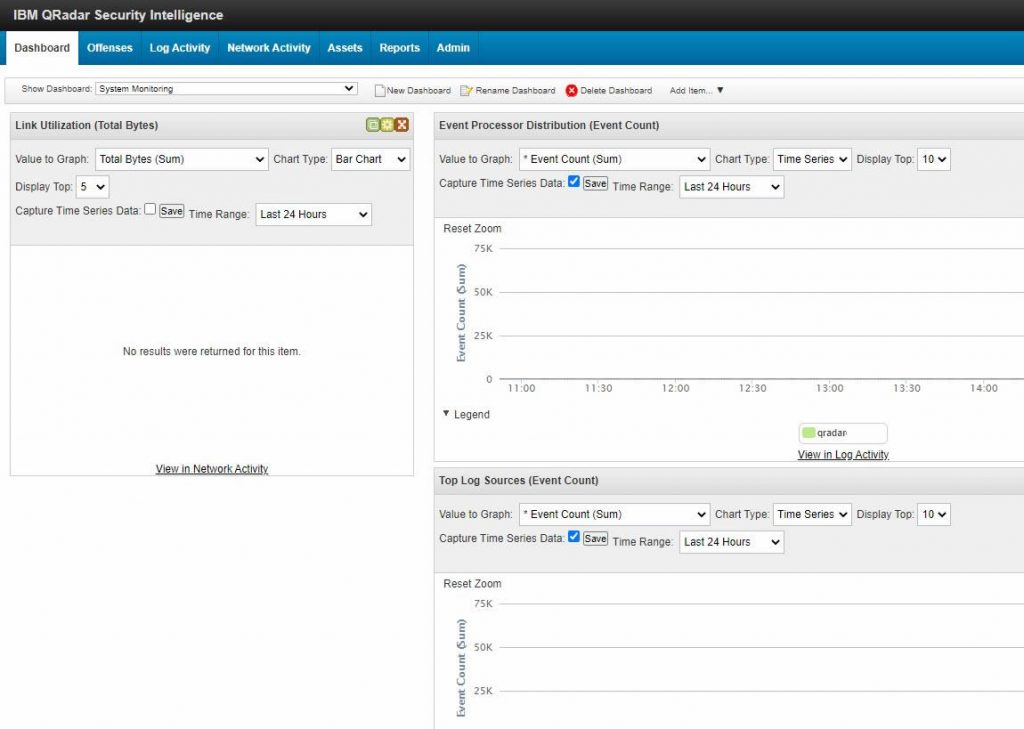
Task: Uncheck Capture Time Series in Top Log Sources
Action: tap(573, 536)
